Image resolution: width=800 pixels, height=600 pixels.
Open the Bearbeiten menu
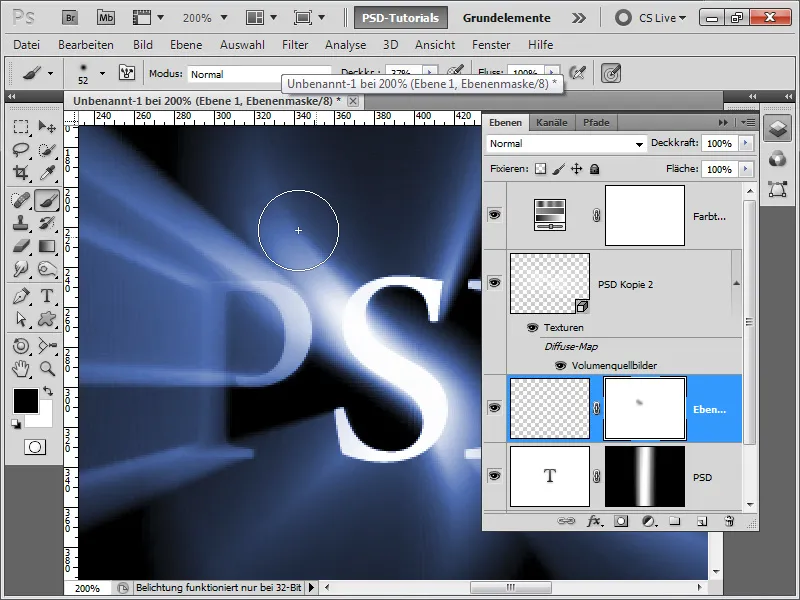coord(86,45)
